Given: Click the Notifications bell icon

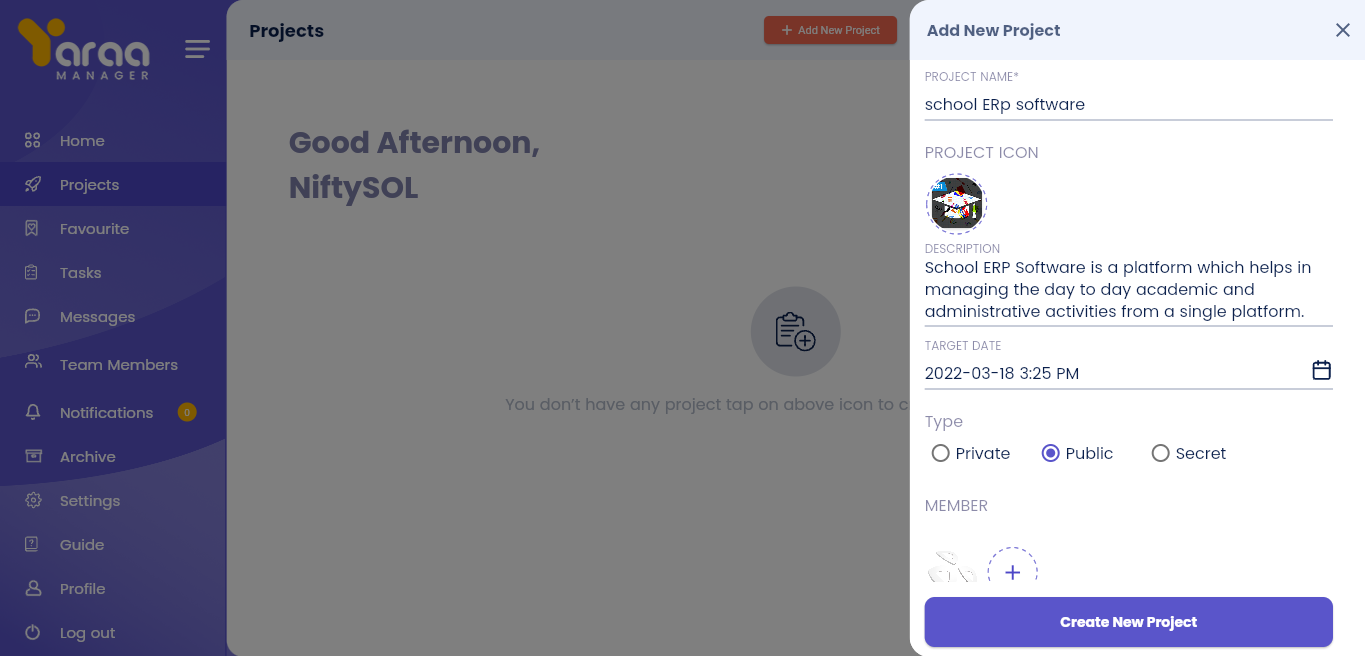Looking at the screenshot, I should [x=33, y=413].
